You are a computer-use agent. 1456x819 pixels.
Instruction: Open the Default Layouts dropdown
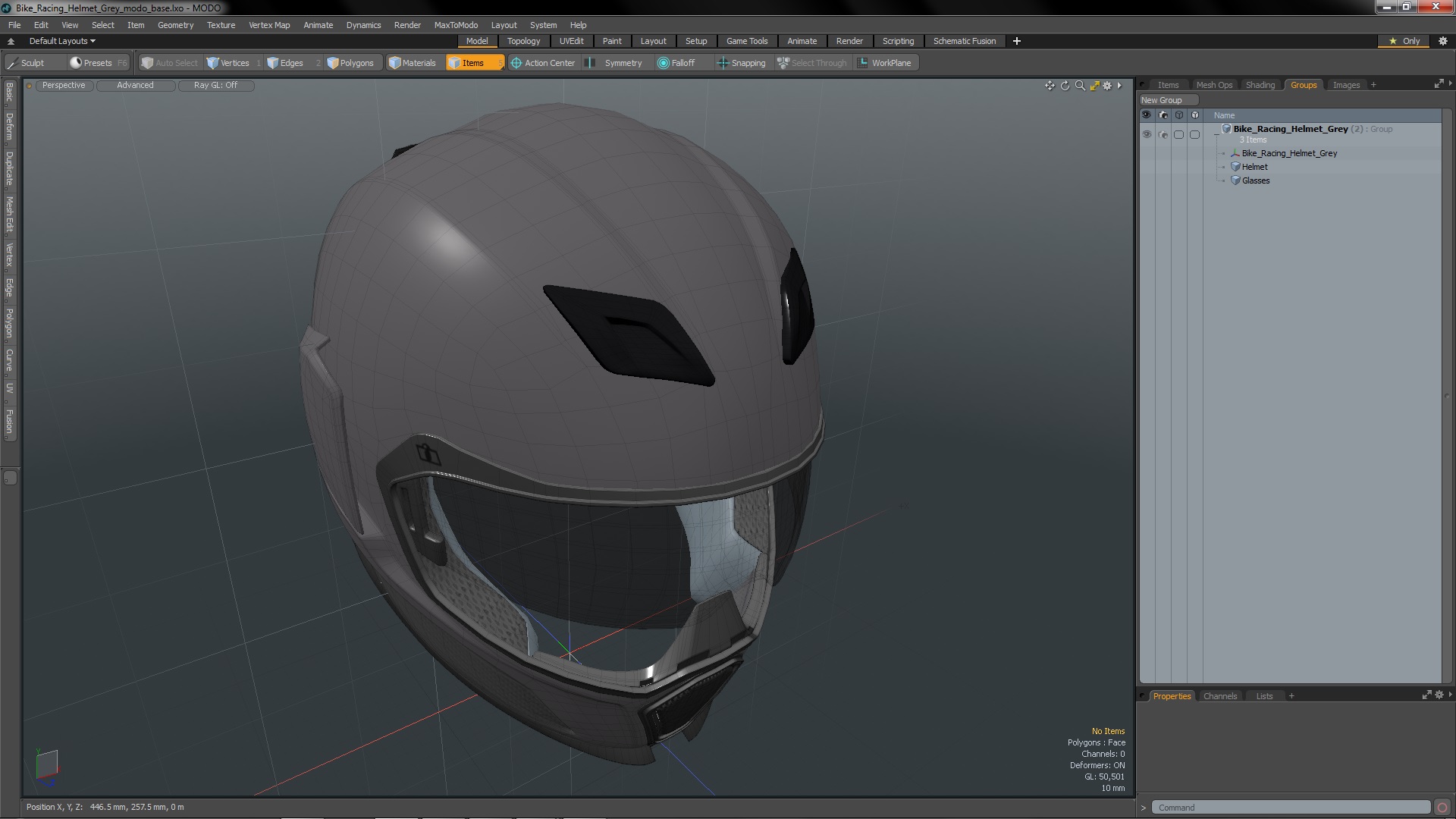pyautogui.click(x=62, y=41)
